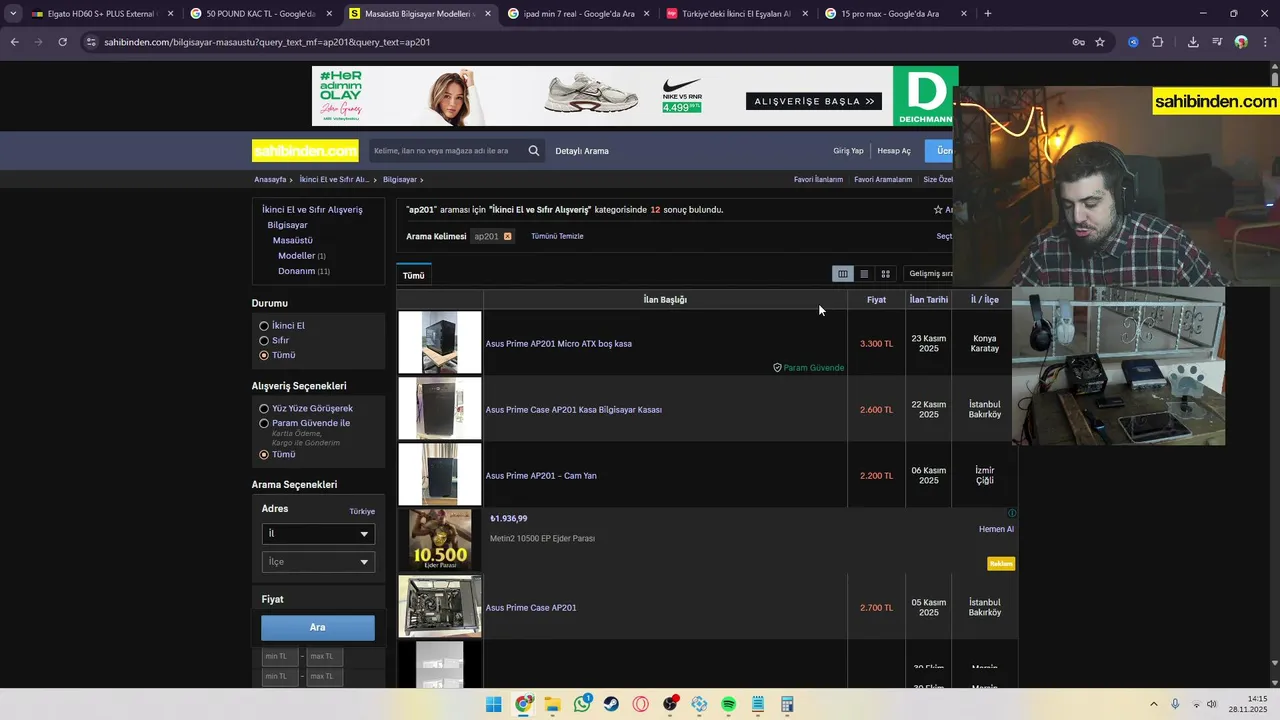Open WhatsApp from the taskbar
1280x720 pixels.
coord(582,704)
